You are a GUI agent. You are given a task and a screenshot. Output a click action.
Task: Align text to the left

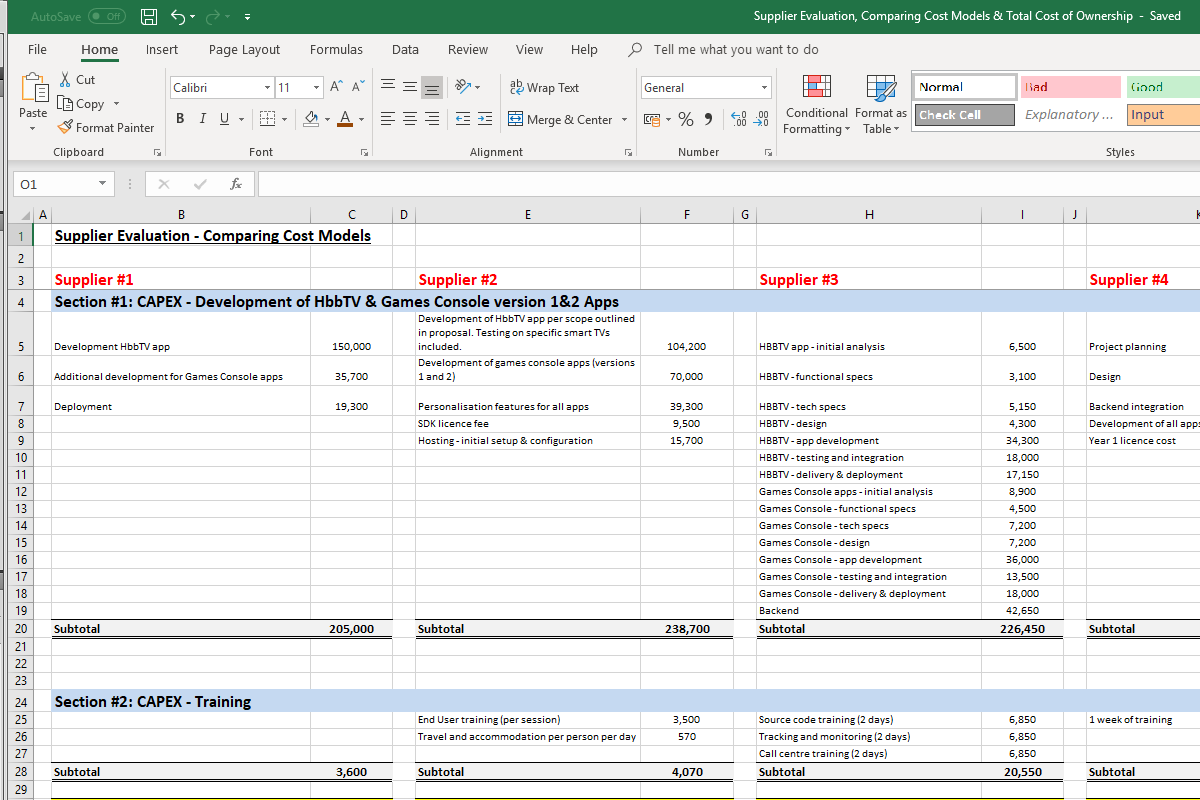tap(388, 119)
